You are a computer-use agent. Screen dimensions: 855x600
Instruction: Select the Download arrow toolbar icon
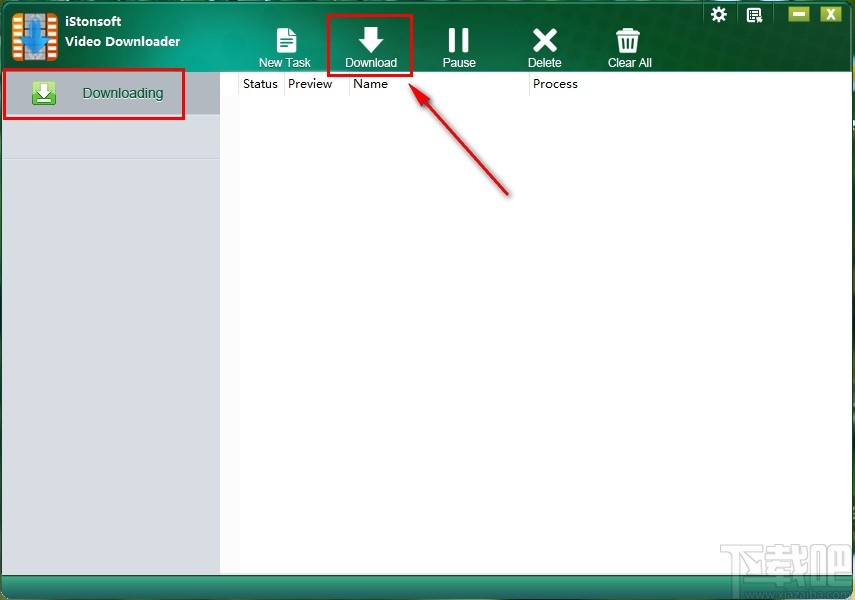(370, 44)
